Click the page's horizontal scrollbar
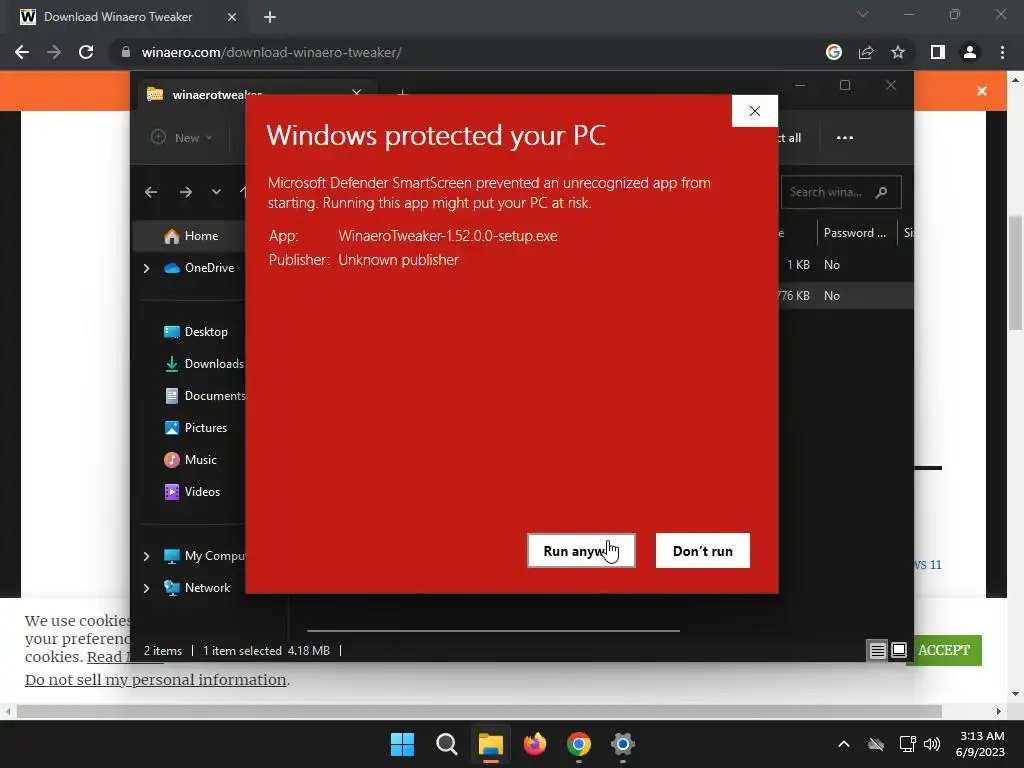The height and width of the screenshot is (768, 1024). click(479, 711)
